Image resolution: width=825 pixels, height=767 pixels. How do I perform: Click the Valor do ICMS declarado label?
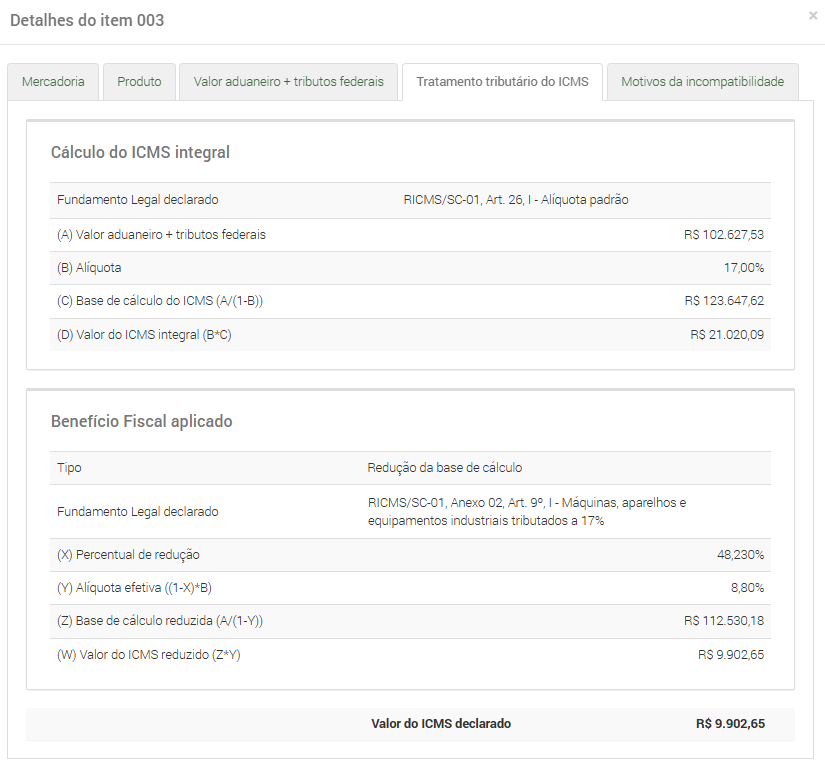tap(440, 724)
